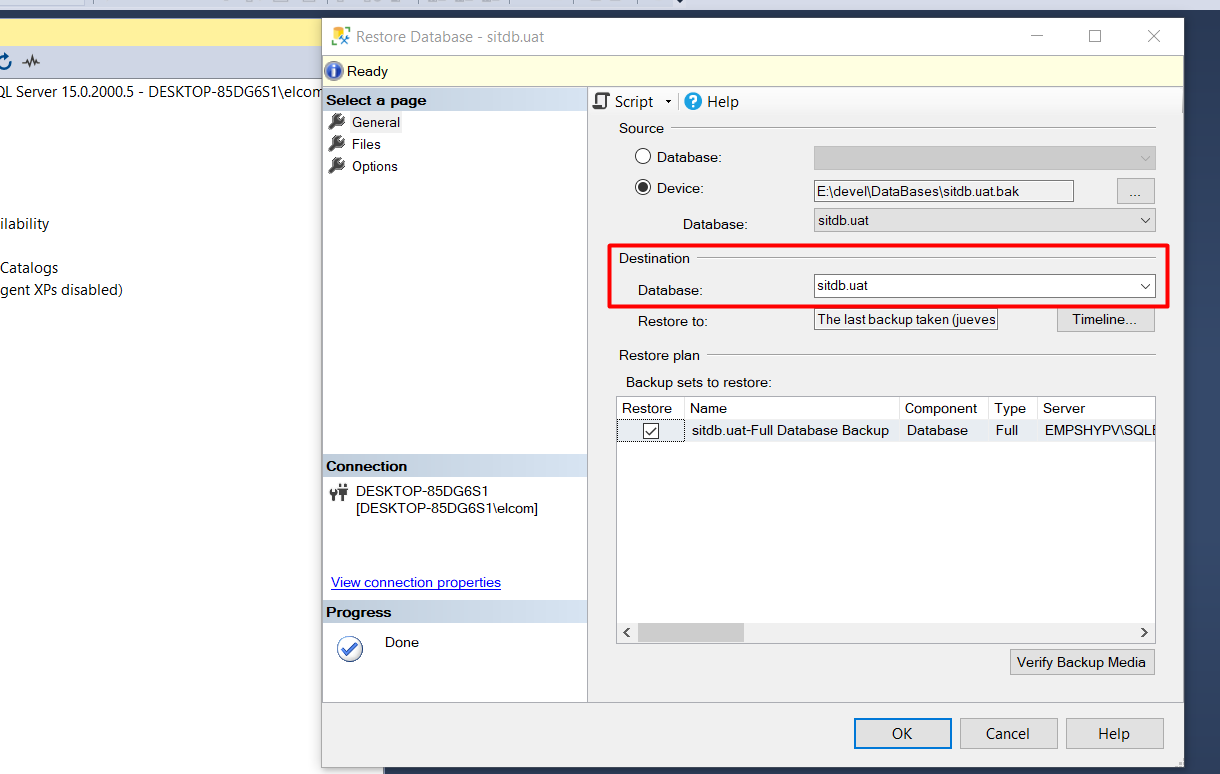Expand the Destination Database dropdown
1220x774 pixels.
(x=1145, y=286)
